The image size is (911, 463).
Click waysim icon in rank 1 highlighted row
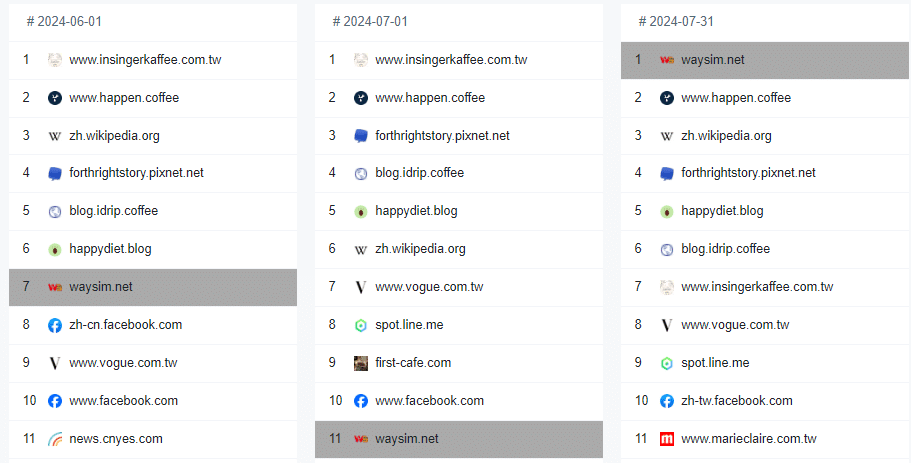(x=667, y=60)
